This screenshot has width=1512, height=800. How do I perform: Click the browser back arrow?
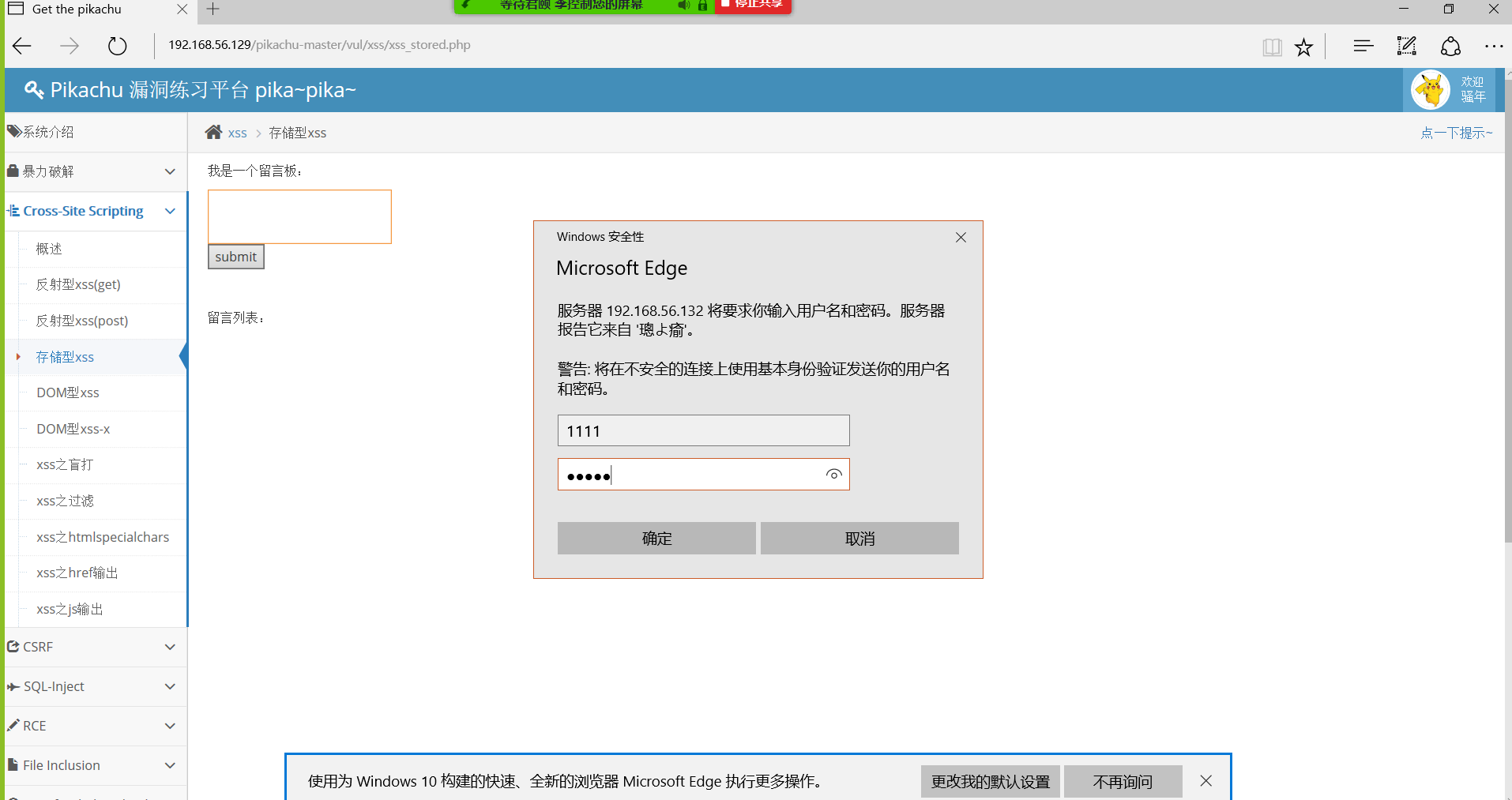(x=22, y=46)
